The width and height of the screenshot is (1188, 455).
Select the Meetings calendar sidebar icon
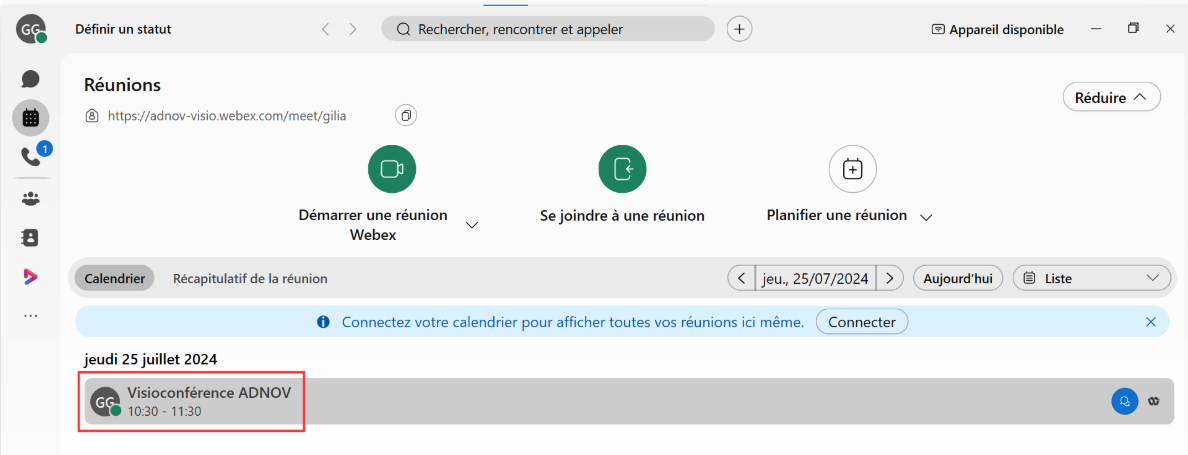[x=30, y=117]
